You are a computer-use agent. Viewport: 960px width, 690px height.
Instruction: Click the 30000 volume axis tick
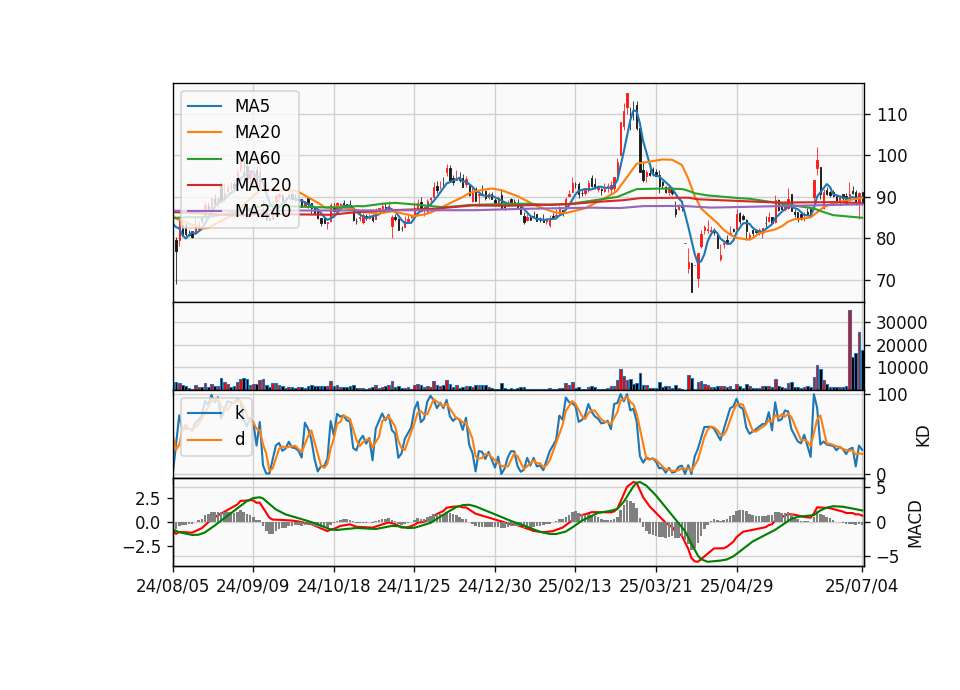pyautogui.click(x=902, y=323)
